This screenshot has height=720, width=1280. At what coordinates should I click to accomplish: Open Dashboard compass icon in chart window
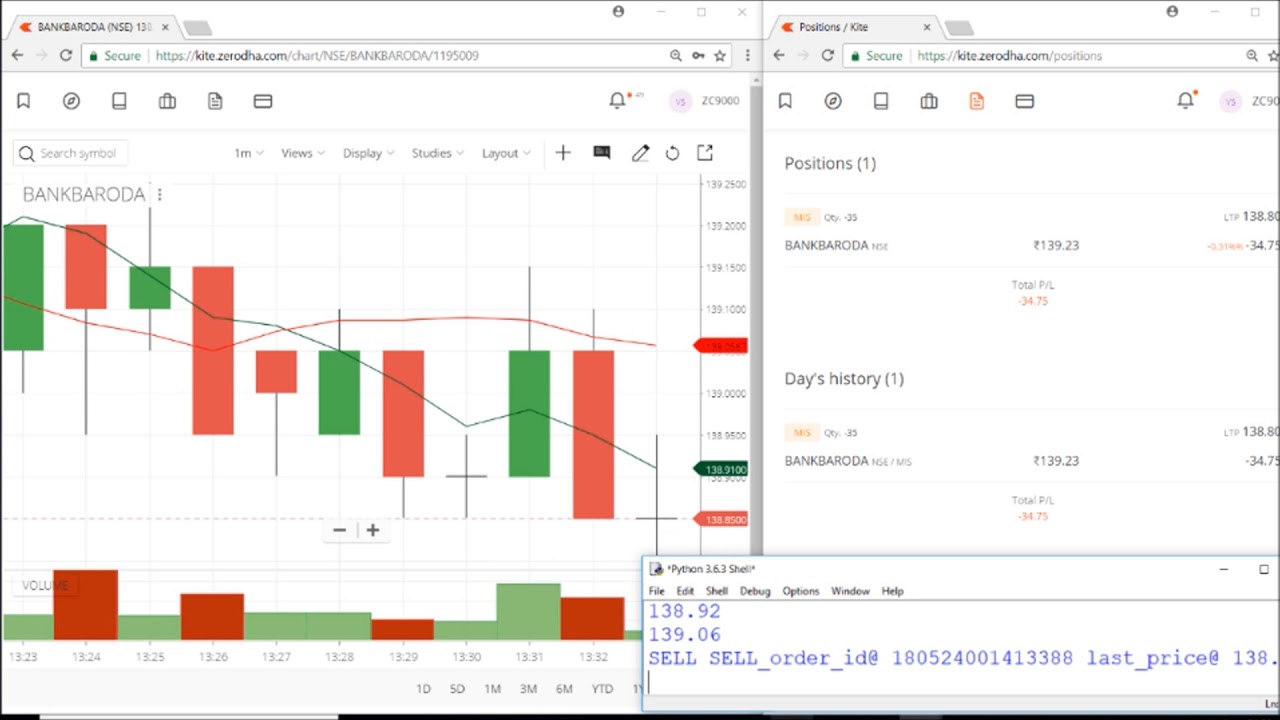71,101
